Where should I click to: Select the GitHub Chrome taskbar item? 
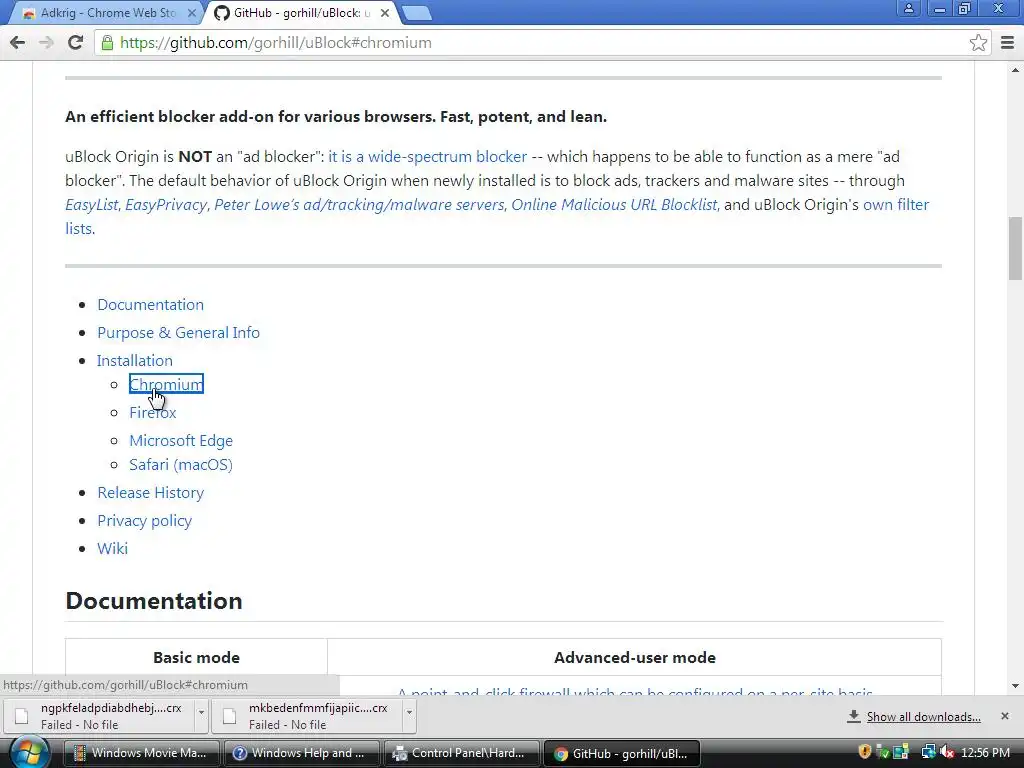pos(622,754)
